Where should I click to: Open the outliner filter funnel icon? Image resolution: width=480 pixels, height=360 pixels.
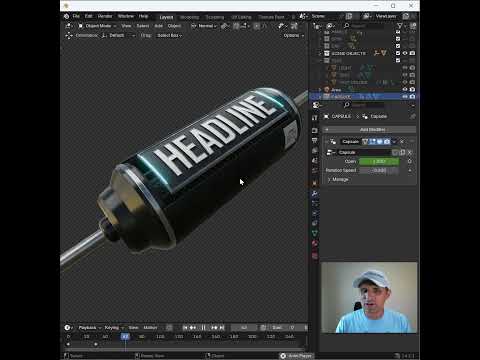click(400, 26)
